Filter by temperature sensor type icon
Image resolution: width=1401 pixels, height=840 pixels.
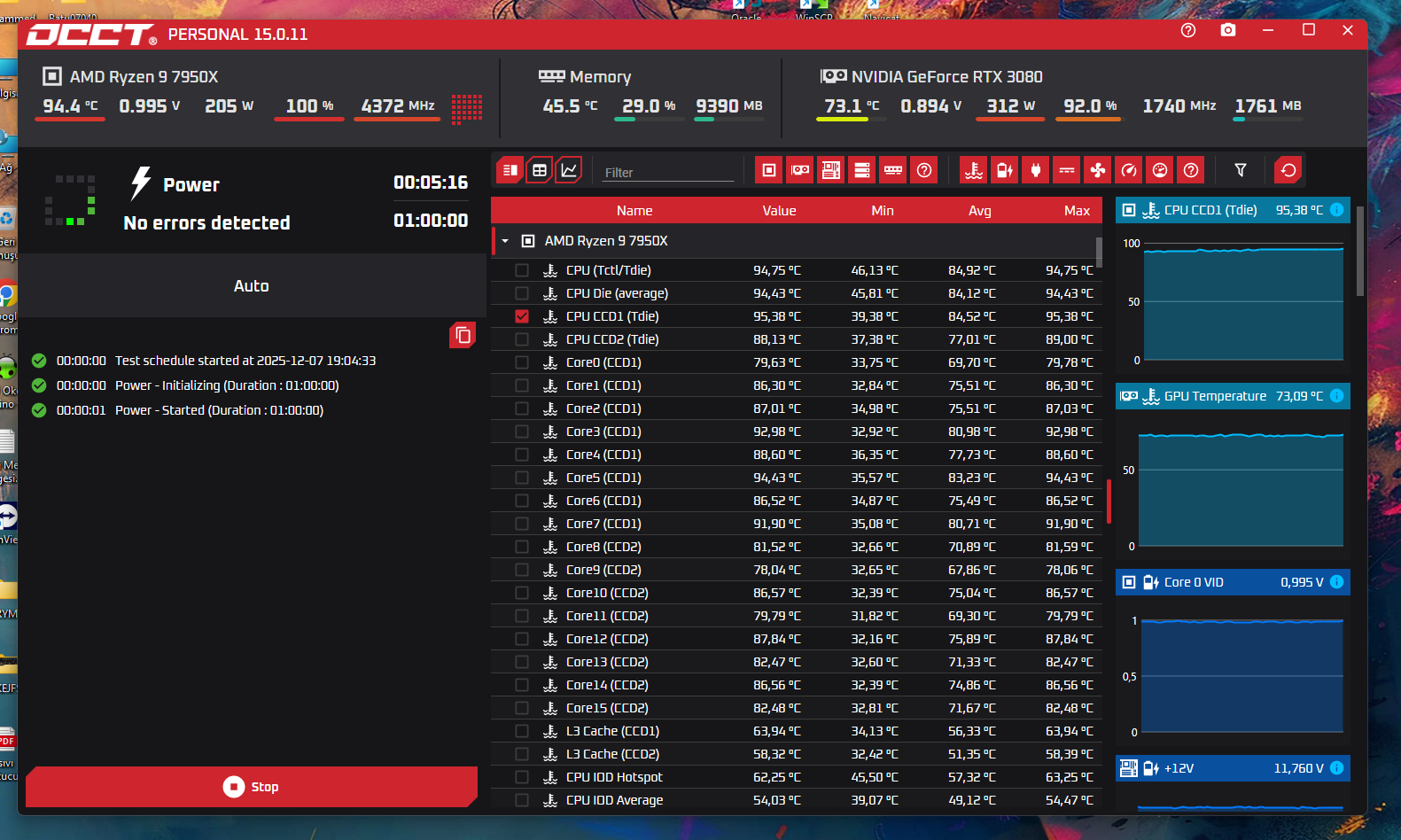coord(974,170)
